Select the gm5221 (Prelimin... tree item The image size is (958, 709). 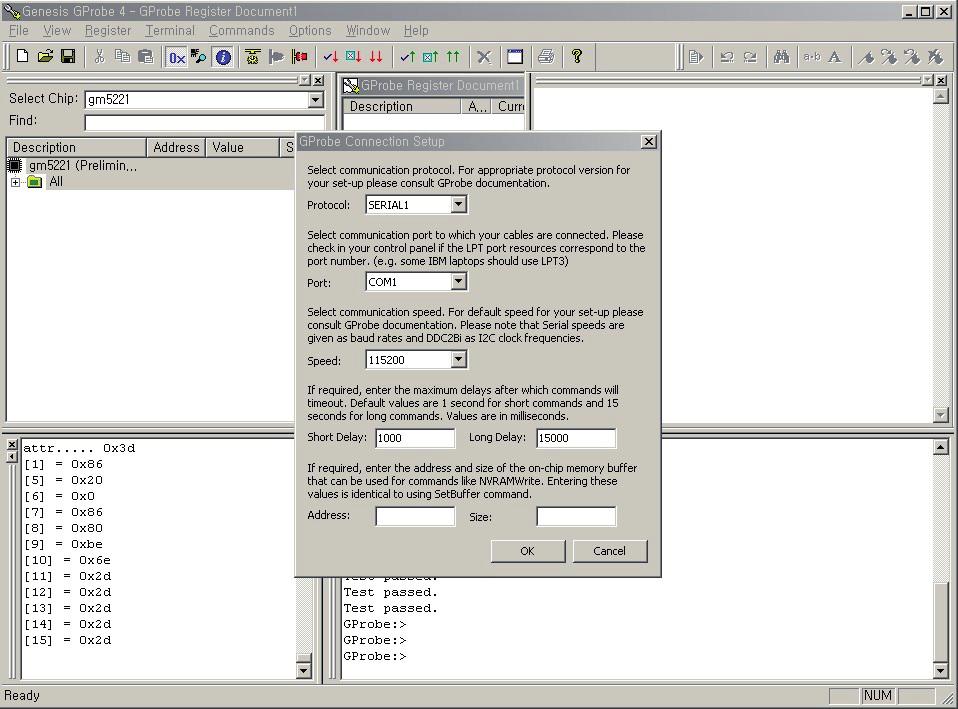click(82, 166)
